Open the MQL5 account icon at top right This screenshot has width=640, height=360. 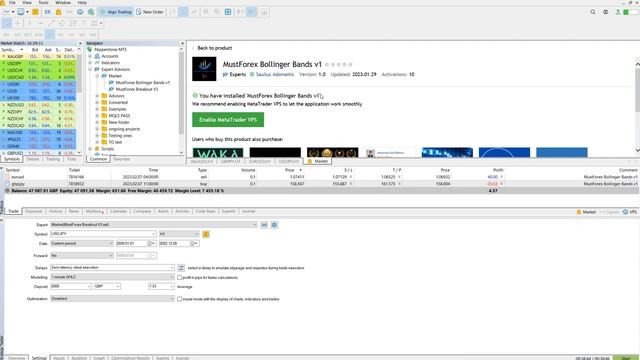click(605, 12)
